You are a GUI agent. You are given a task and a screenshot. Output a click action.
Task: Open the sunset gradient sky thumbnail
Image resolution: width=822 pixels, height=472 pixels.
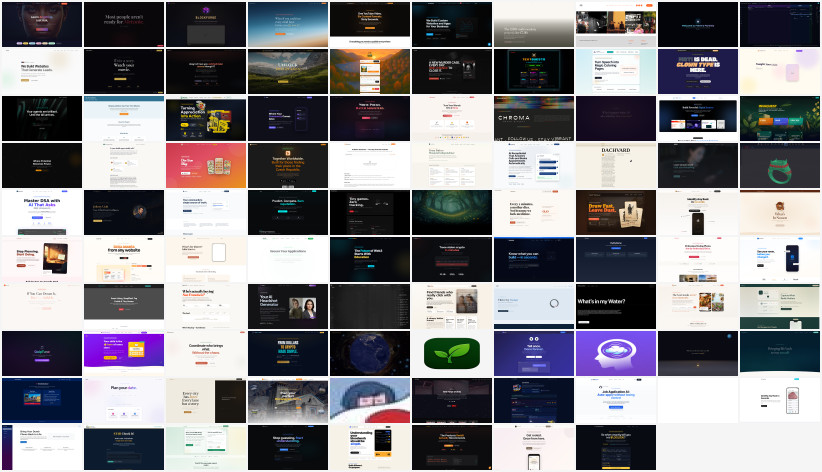(x=288, y=25)
